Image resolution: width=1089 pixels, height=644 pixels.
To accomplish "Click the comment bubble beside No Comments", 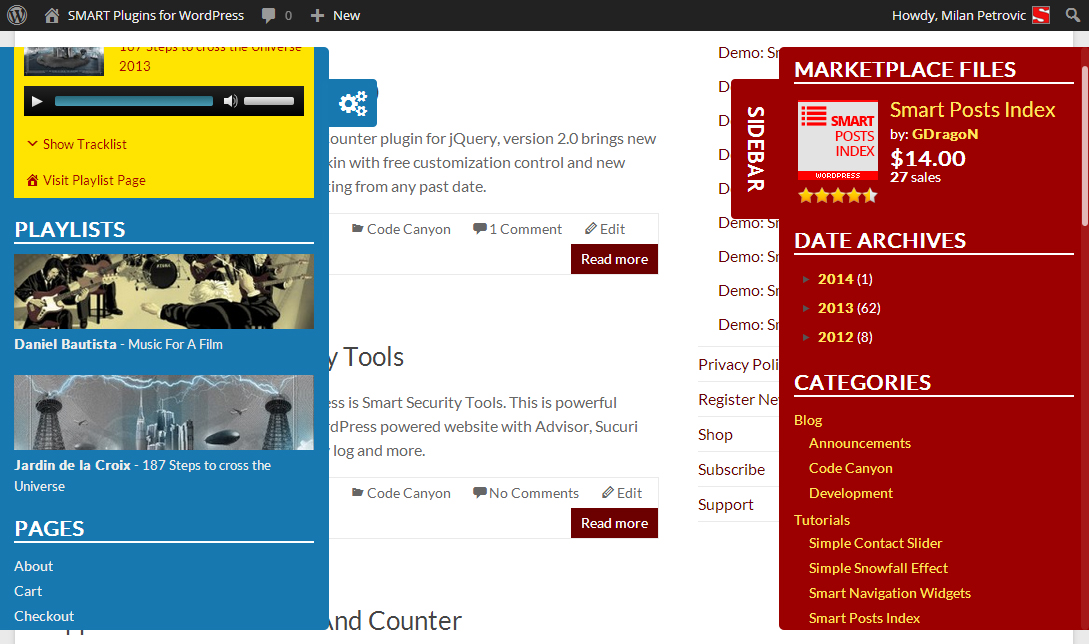I will [479, 493].
